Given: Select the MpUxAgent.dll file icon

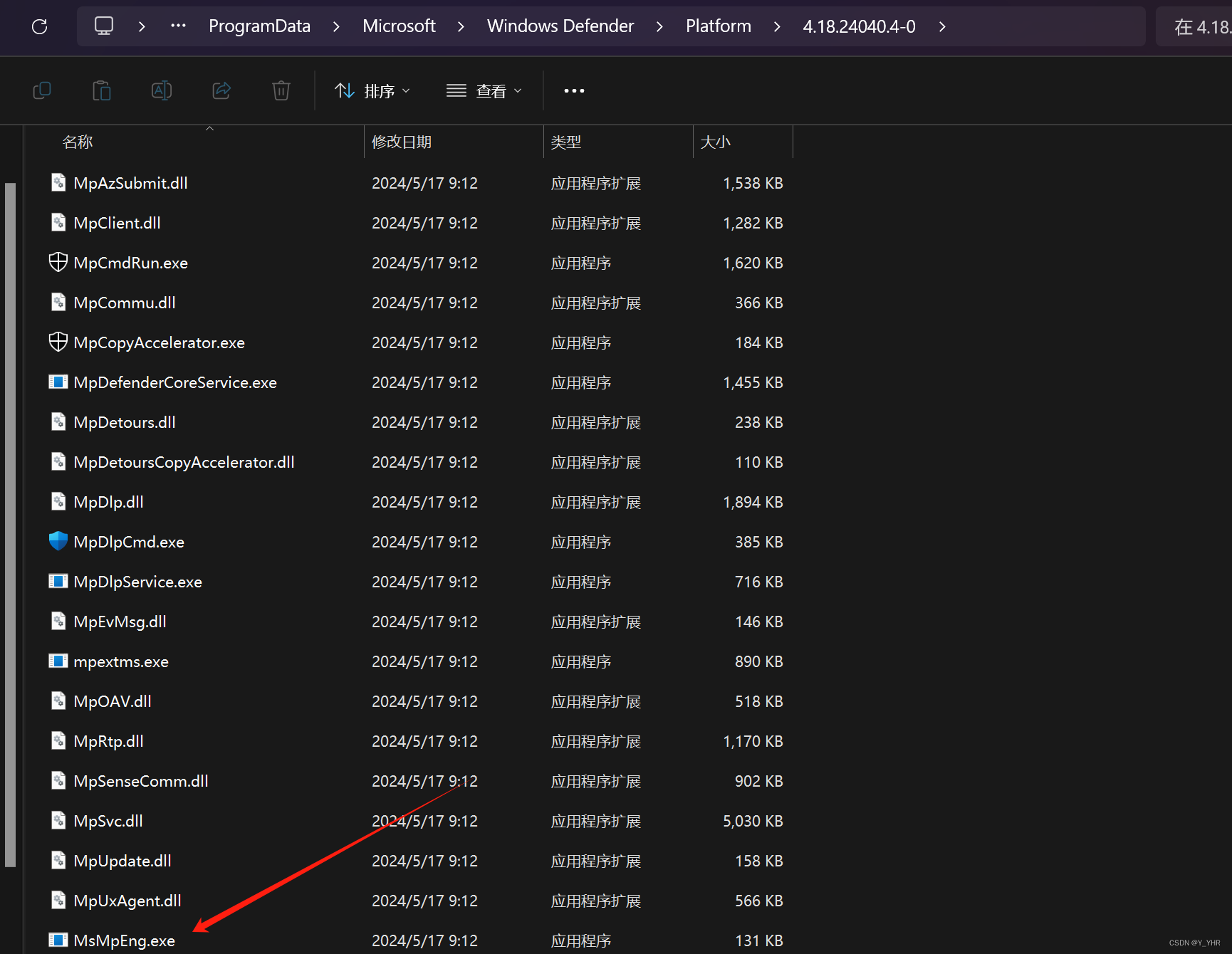Looking at the screenshot, I should point(58,900).
